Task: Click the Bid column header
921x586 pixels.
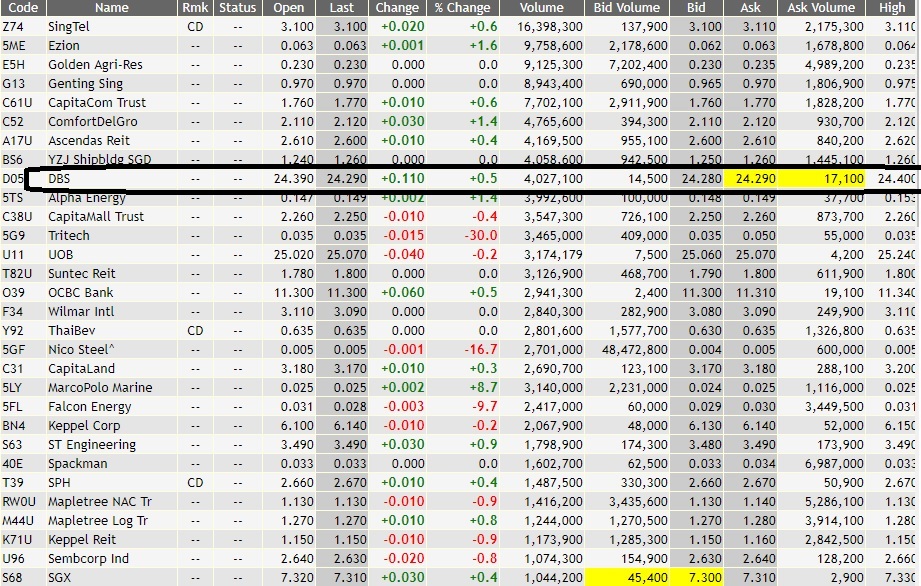Action: tap(697, 8)
